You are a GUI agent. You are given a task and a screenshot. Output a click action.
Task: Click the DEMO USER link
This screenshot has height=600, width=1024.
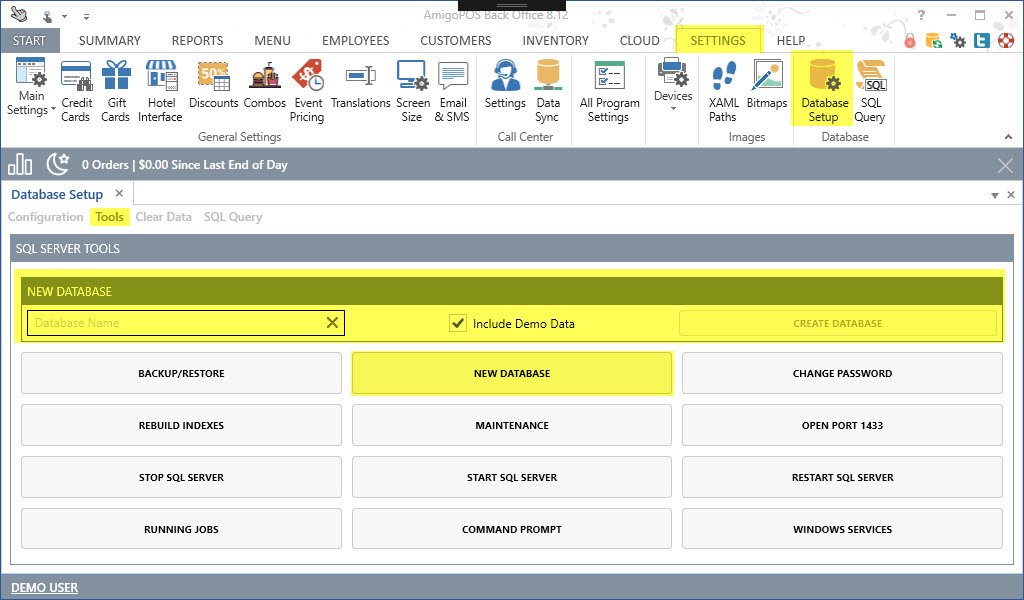pyautogui.click(x=45, y=587)
